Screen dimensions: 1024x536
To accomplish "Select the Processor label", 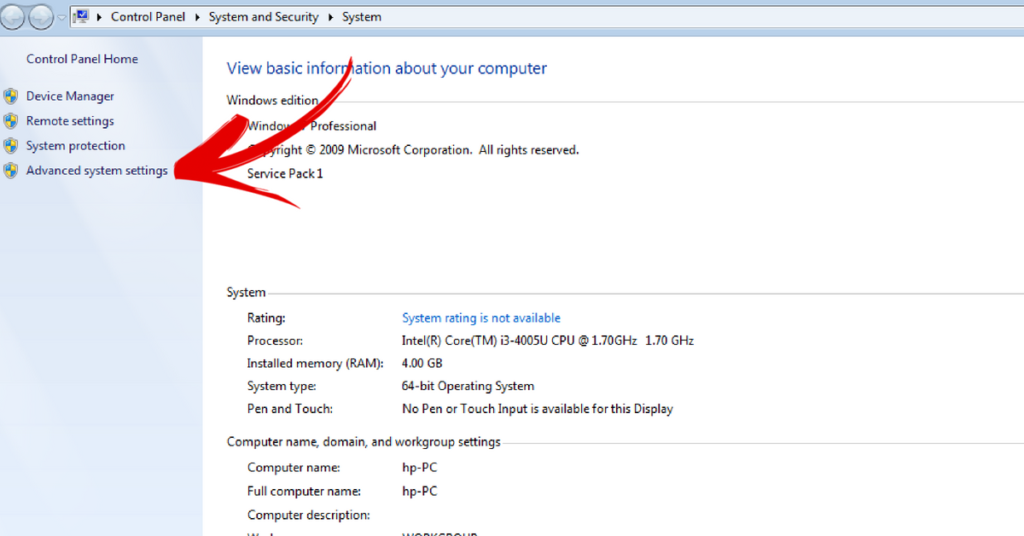I will tap(275, 341).
